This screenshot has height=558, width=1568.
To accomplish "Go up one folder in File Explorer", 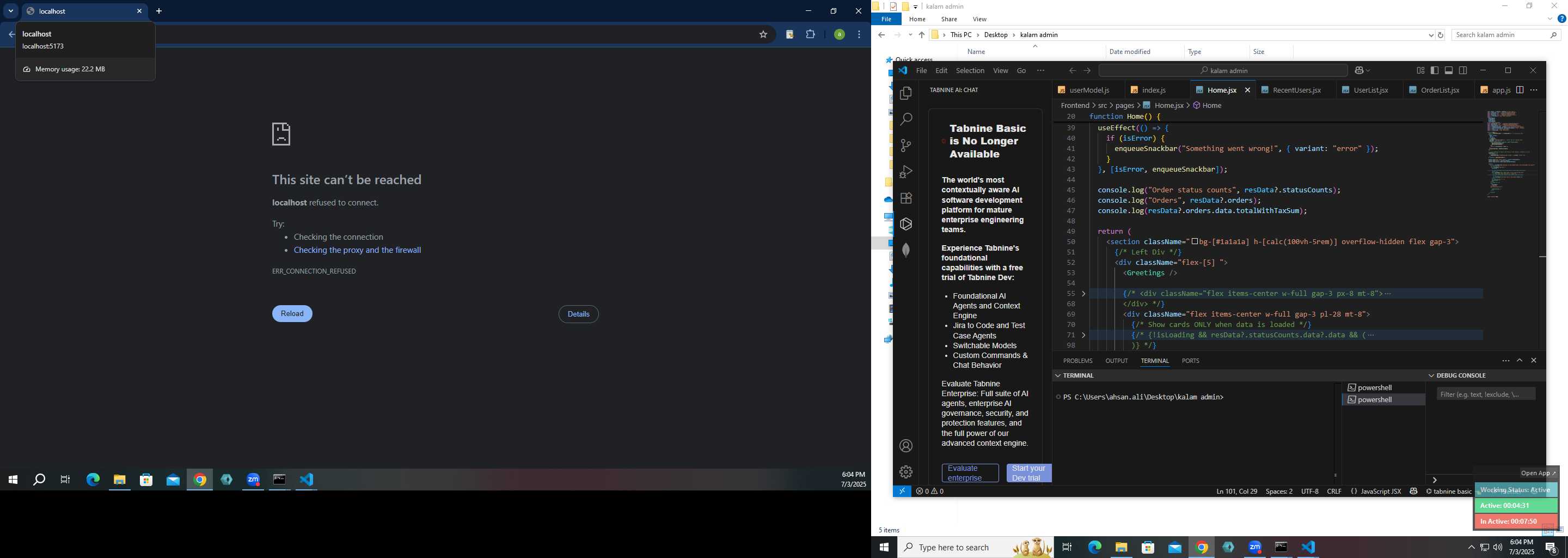I will [x=922, y=35].
